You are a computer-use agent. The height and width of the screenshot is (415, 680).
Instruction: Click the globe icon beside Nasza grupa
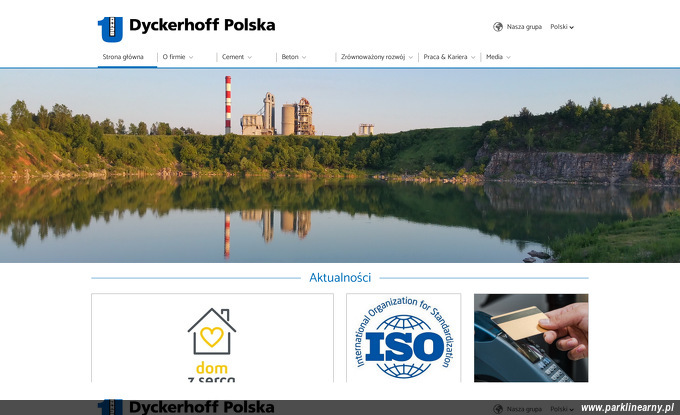click(x=498, y=27)
